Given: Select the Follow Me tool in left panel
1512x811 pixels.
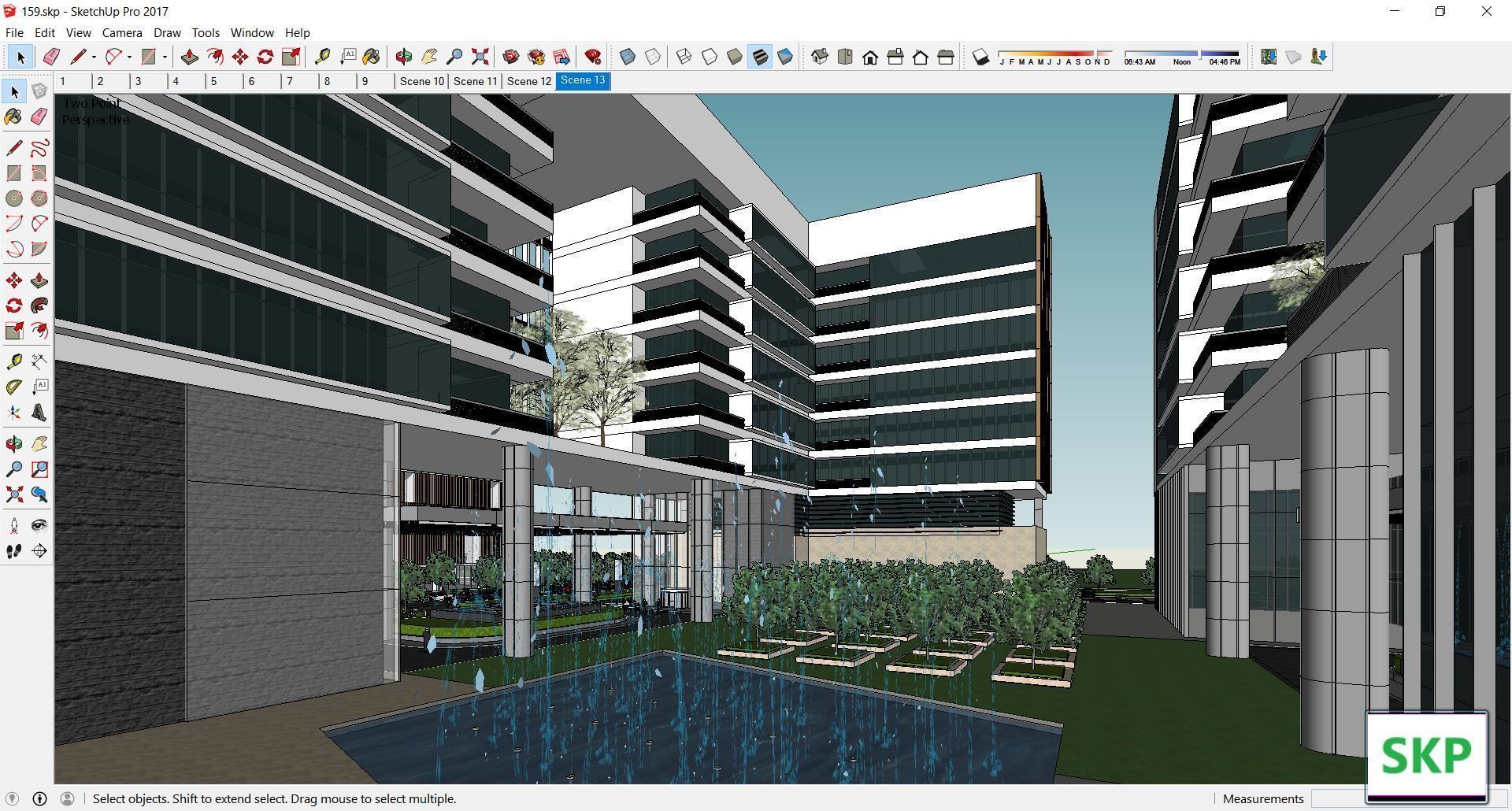Looking at the screenshot, I should [39, 306].
